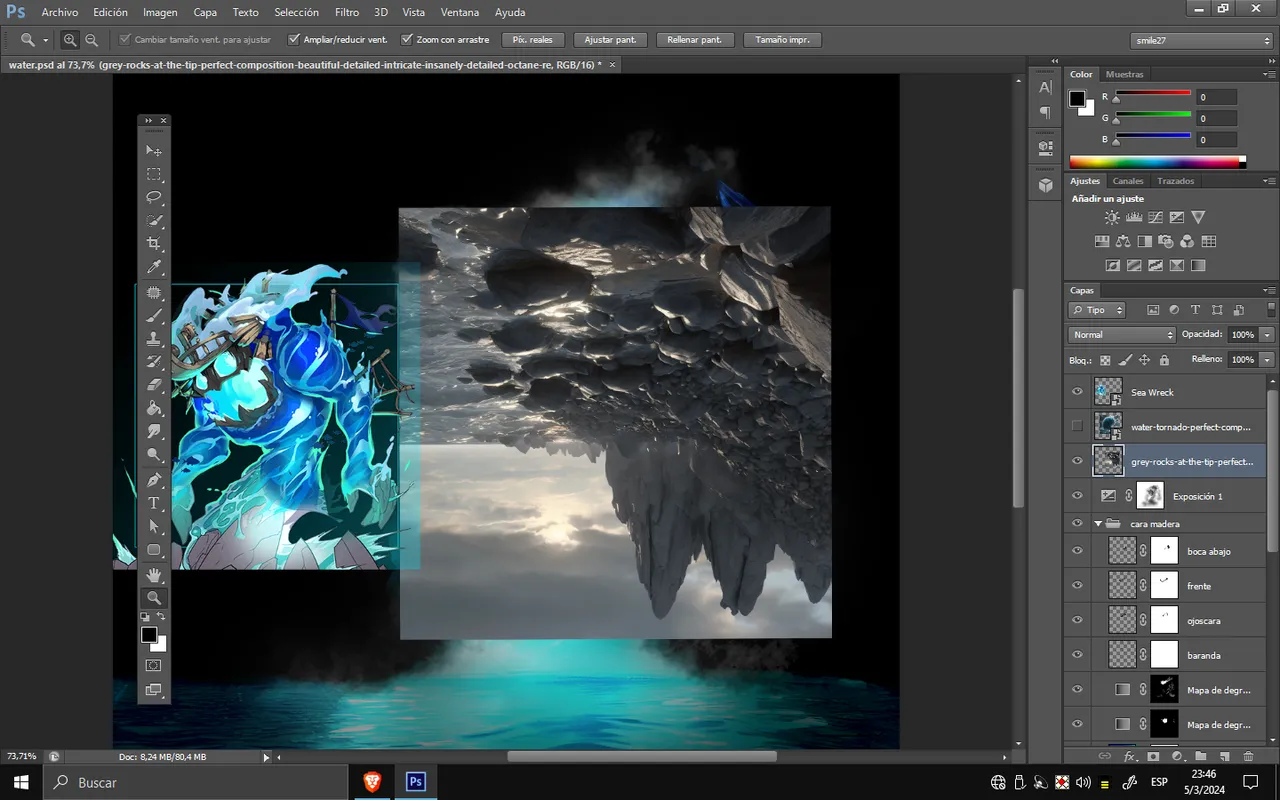Toggle Quick Mask mode
The image size is (1280, 800).
(x=154, y=665)
